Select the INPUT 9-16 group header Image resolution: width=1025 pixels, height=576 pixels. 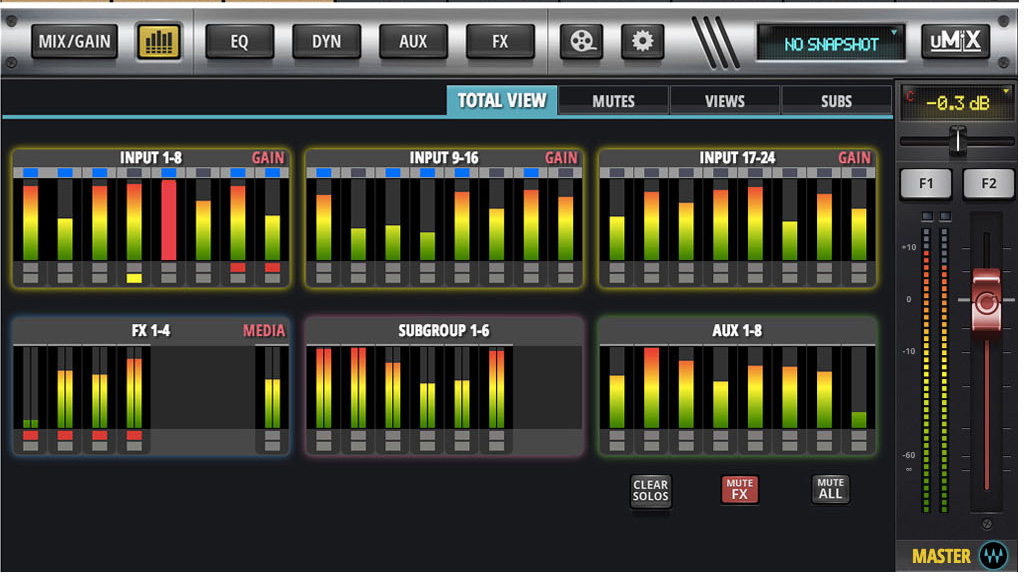[x=444, y=158]
